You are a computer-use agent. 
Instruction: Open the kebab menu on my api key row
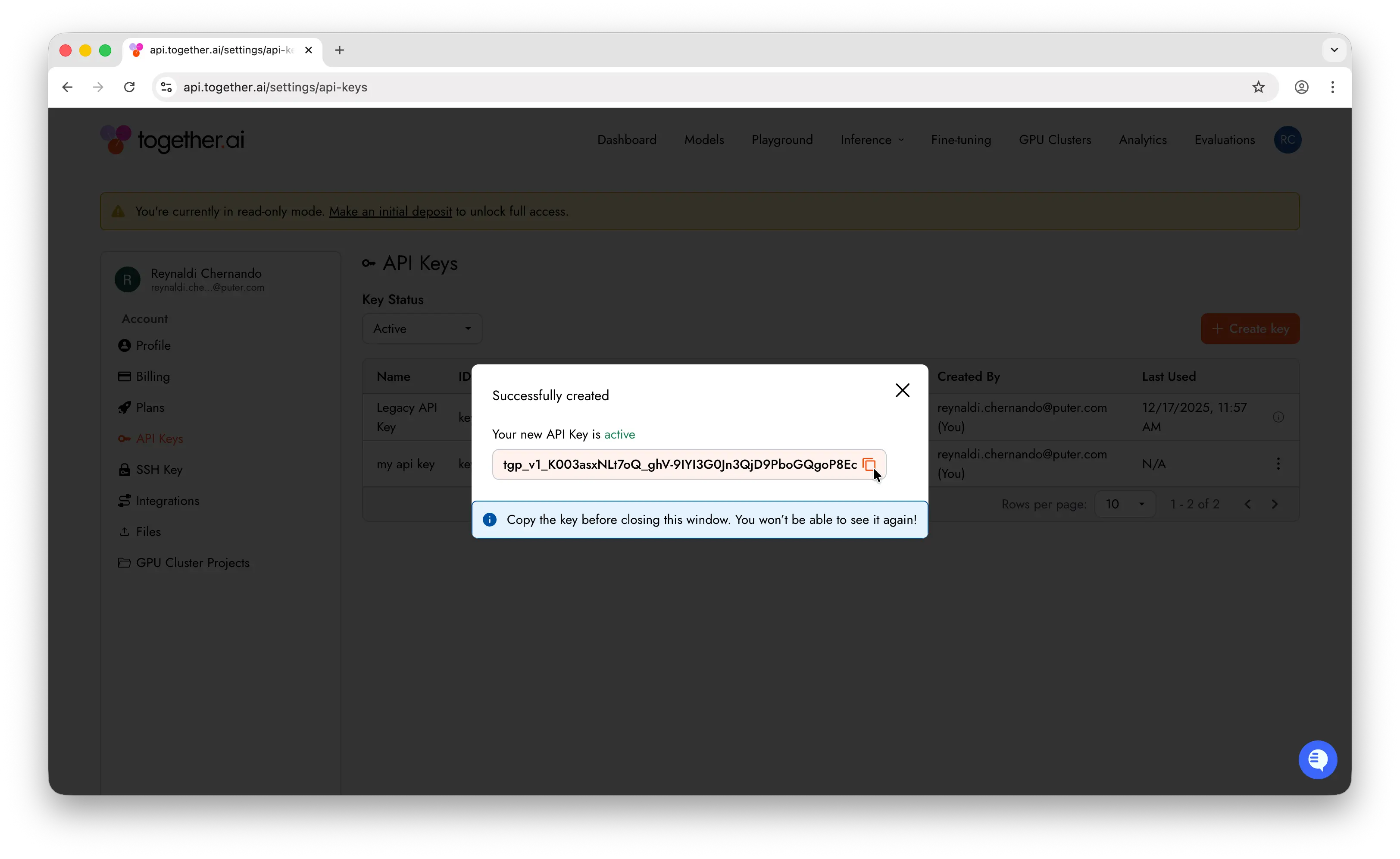pos(1278,463)
